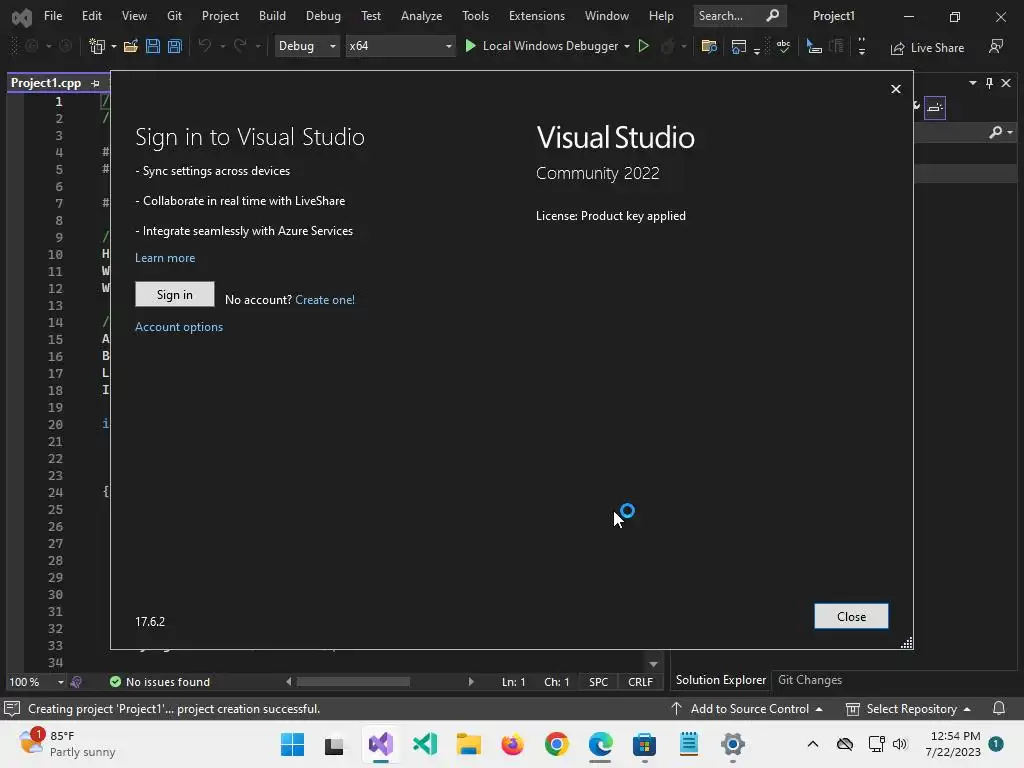Click the pin auto-hide icon of side panel
1024x768 pixels.
coord(989,83)
